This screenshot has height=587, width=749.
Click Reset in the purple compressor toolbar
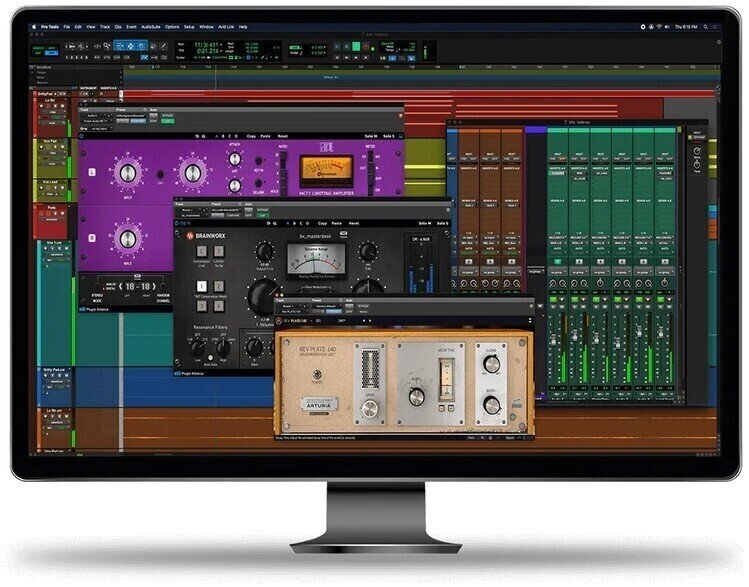point(283,136)
